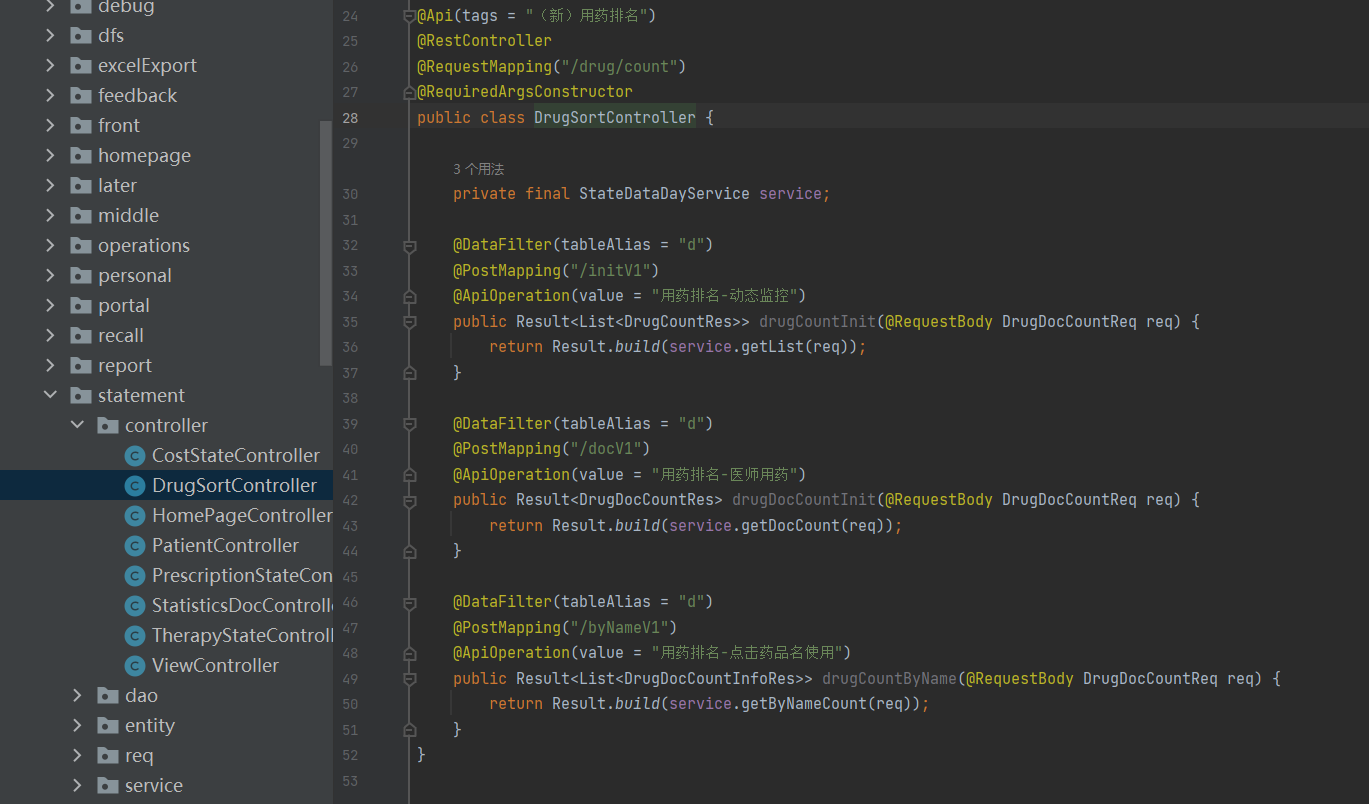
Task: Click the DrugDocCountInfoRes return type
Action: pyautogui.click(x=709, y=679)
